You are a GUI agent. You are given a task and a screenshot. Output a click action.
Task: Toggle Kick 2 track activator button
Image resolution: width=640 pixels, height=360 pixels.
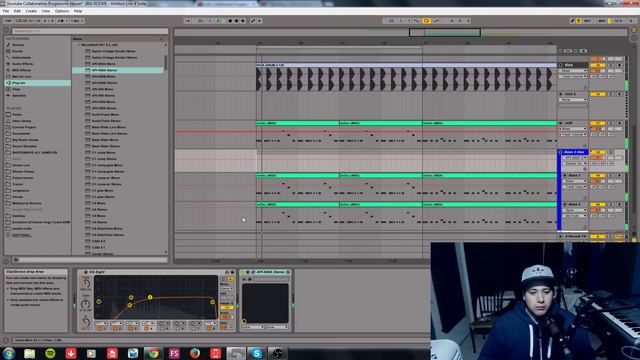[598, 94]
